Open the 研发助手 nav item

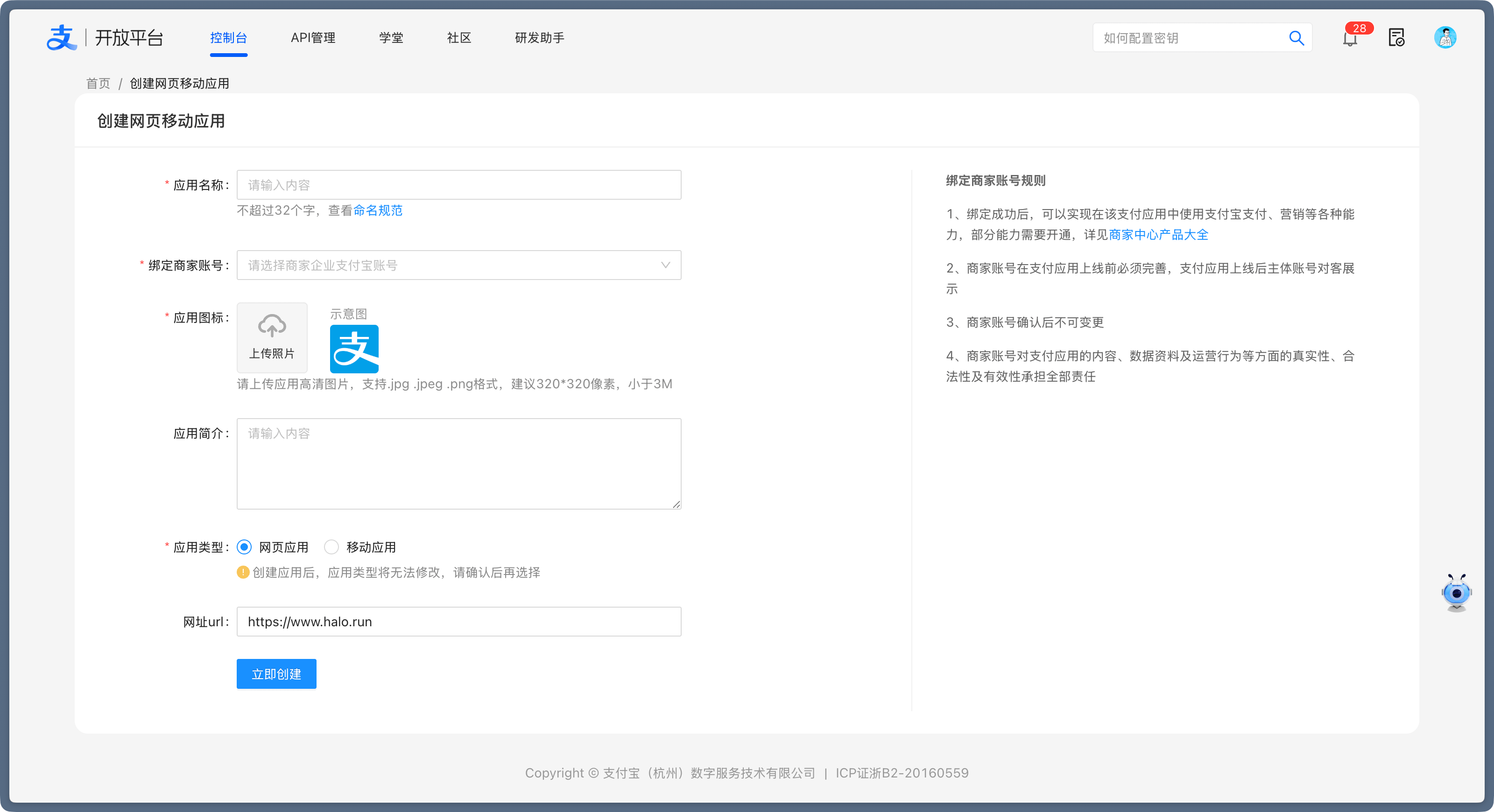point(539,38)
